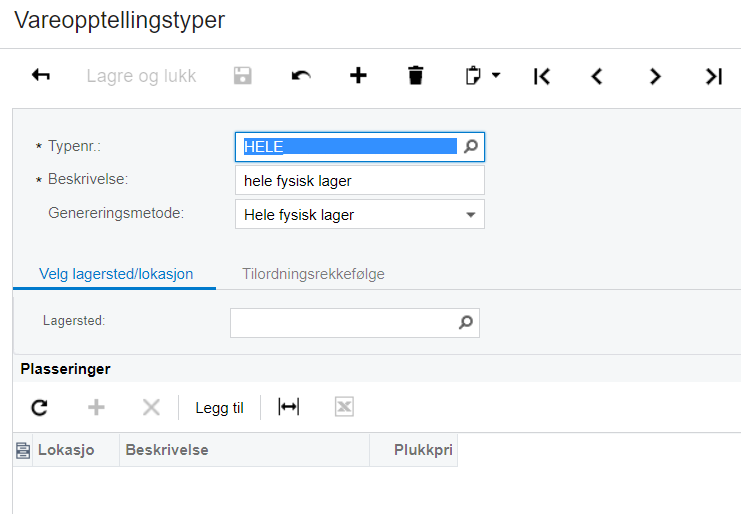The height and width of the screenshot is (514, 741).
Task: Sort by Beskrivelse column header in grid
Action: pyautogui.click(x=244, y=450)
